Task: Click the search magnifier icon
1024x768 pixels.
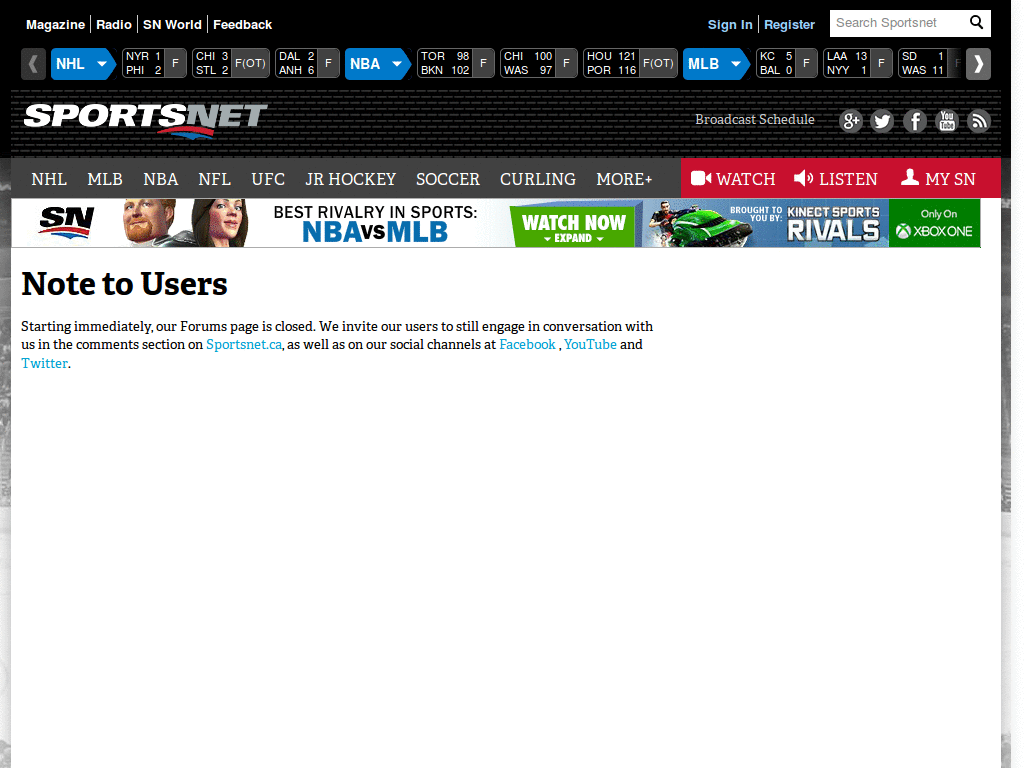Action: pos(976,23)
